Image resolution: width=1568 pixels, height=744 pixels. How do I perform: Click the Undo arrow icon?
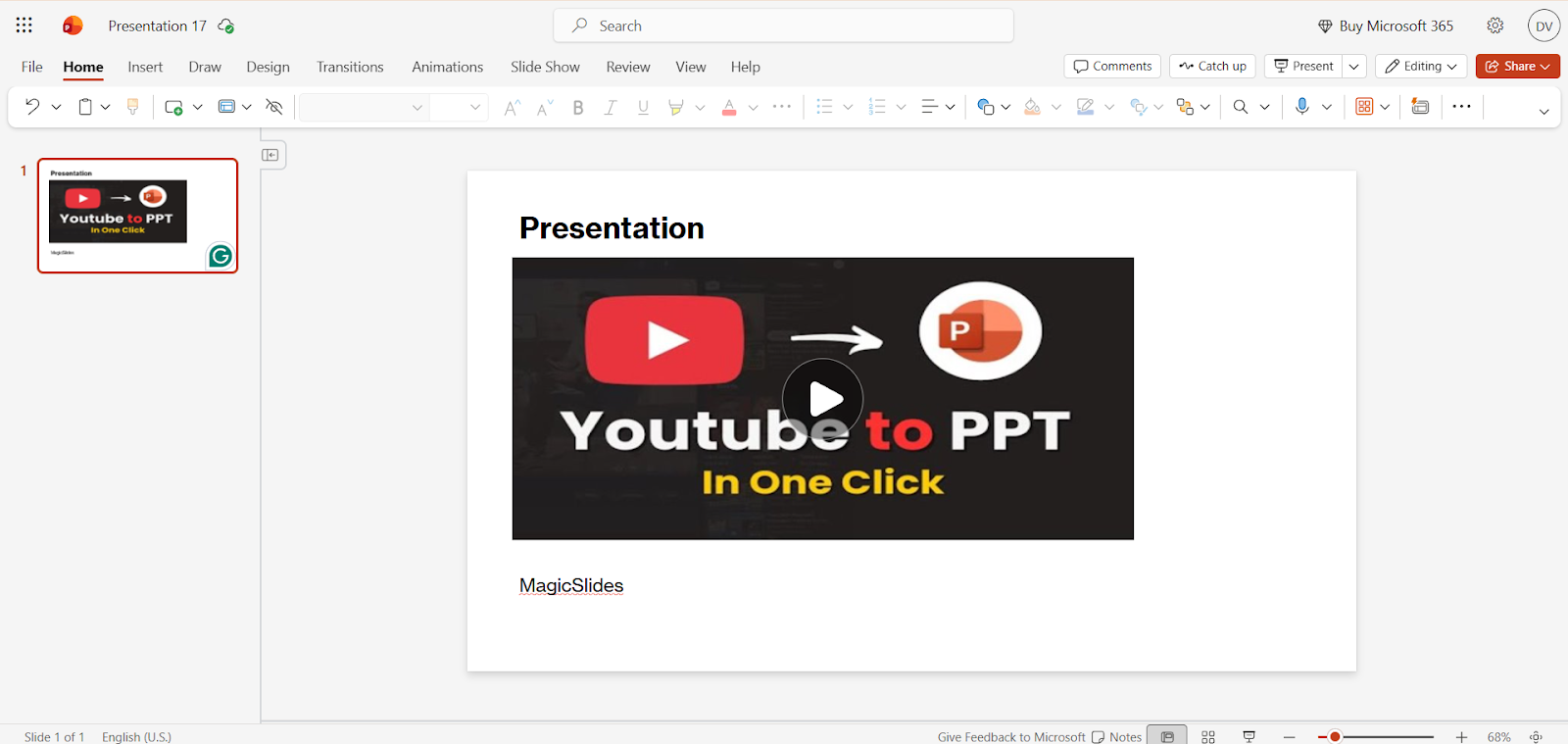(x=32, y=107)
